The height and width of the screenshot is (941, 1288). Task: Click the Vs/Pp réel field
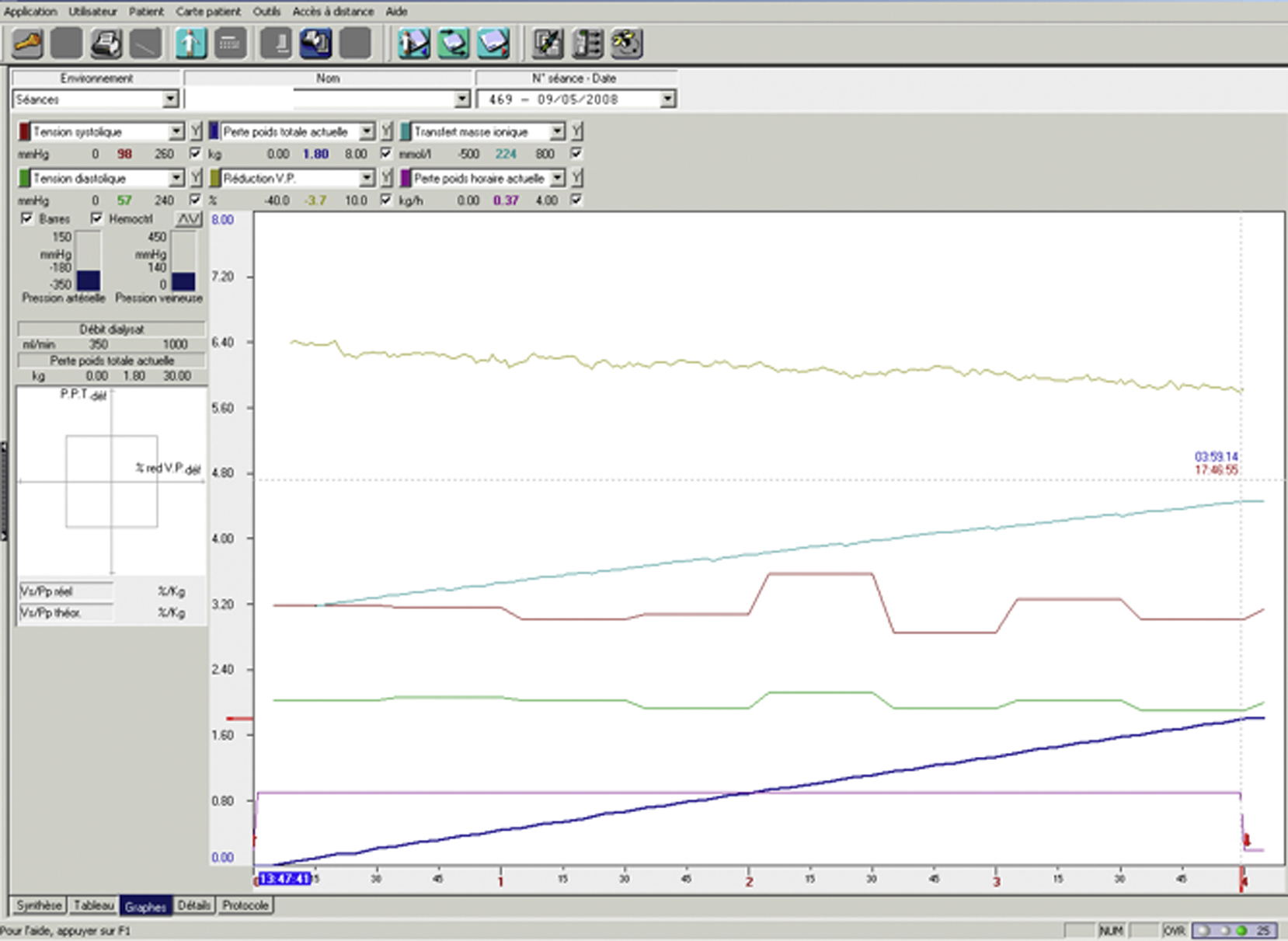click(x=65, y=591)
